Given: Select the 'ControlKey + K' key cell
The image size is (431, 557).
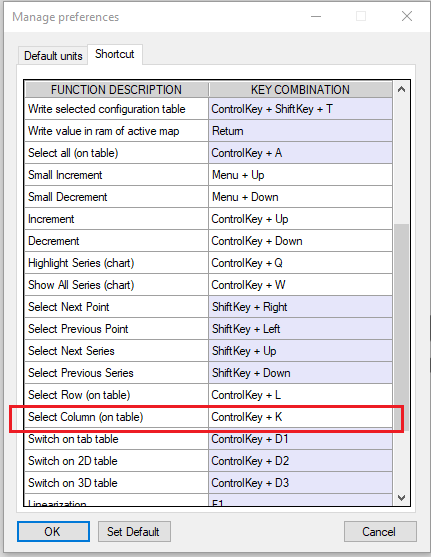Looking at the screenshot, I should click(301, 417).
